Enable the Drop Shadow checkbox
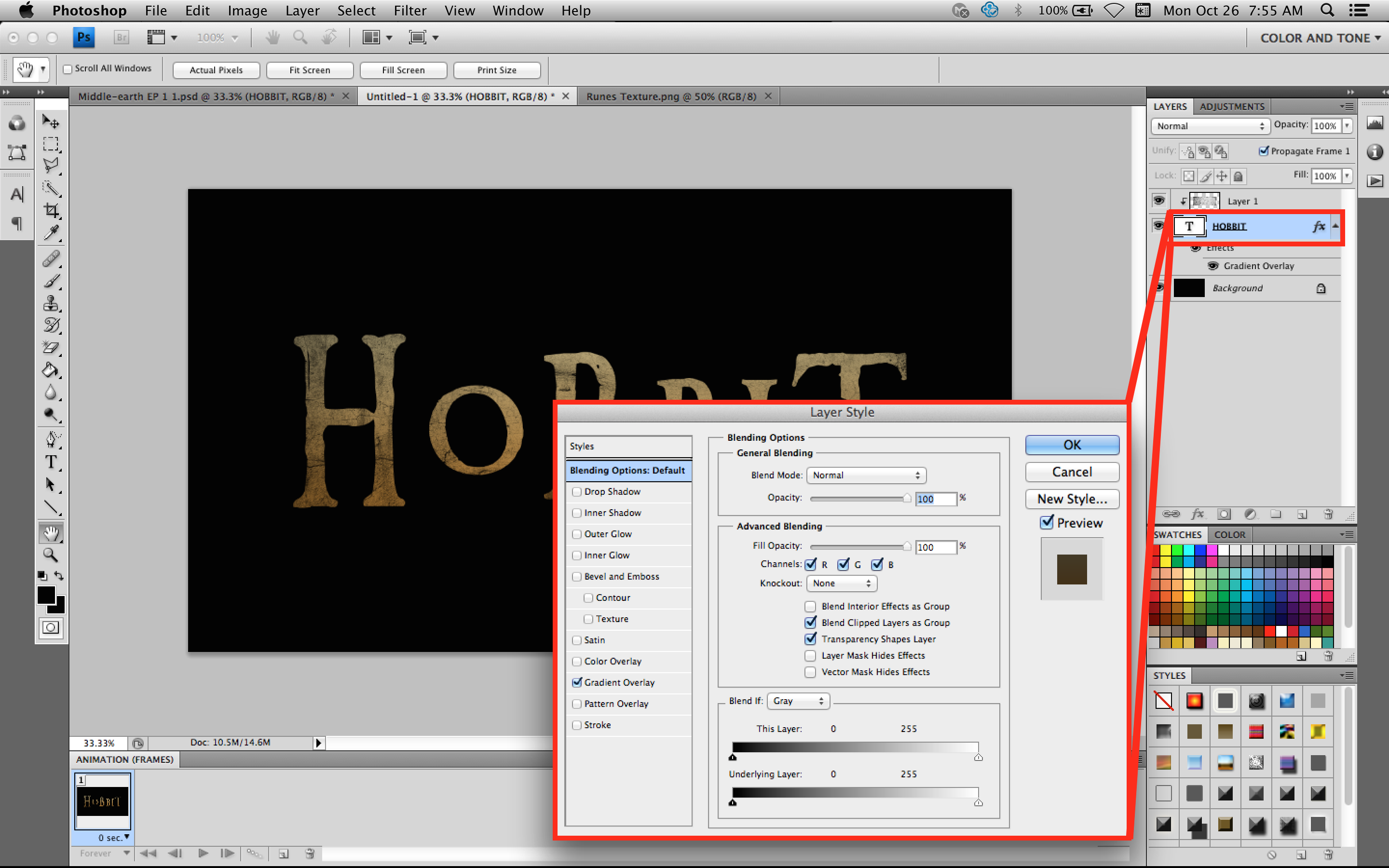Image resolution: width=1389 pixels, height=868 pixels. click(577, 491)
